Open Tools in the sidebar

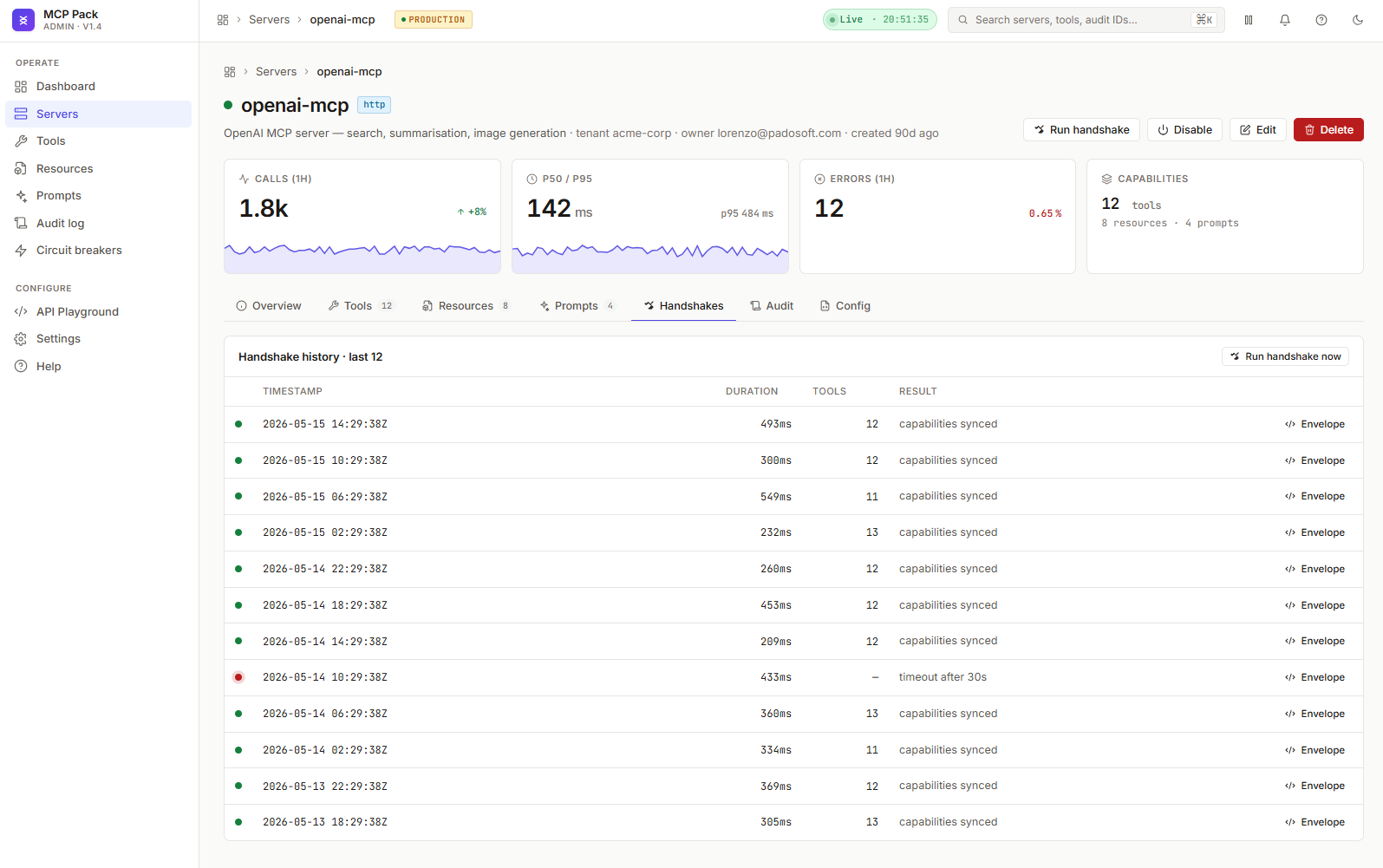[98, 141]
